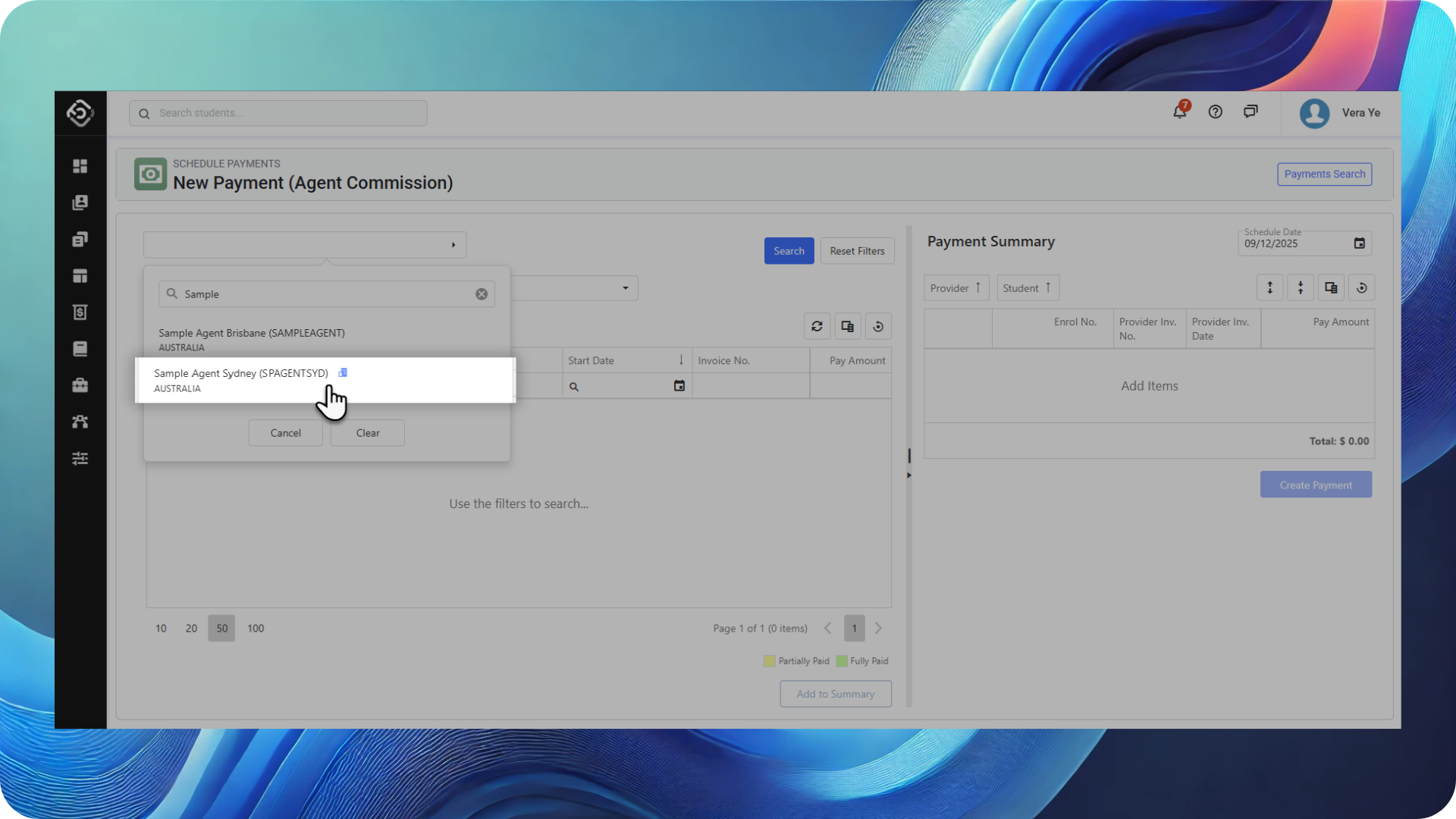This screenshot has width=1456, height=819.
Task: Open the settings sliders icon in sidebar
Action: tap(80, 458)
